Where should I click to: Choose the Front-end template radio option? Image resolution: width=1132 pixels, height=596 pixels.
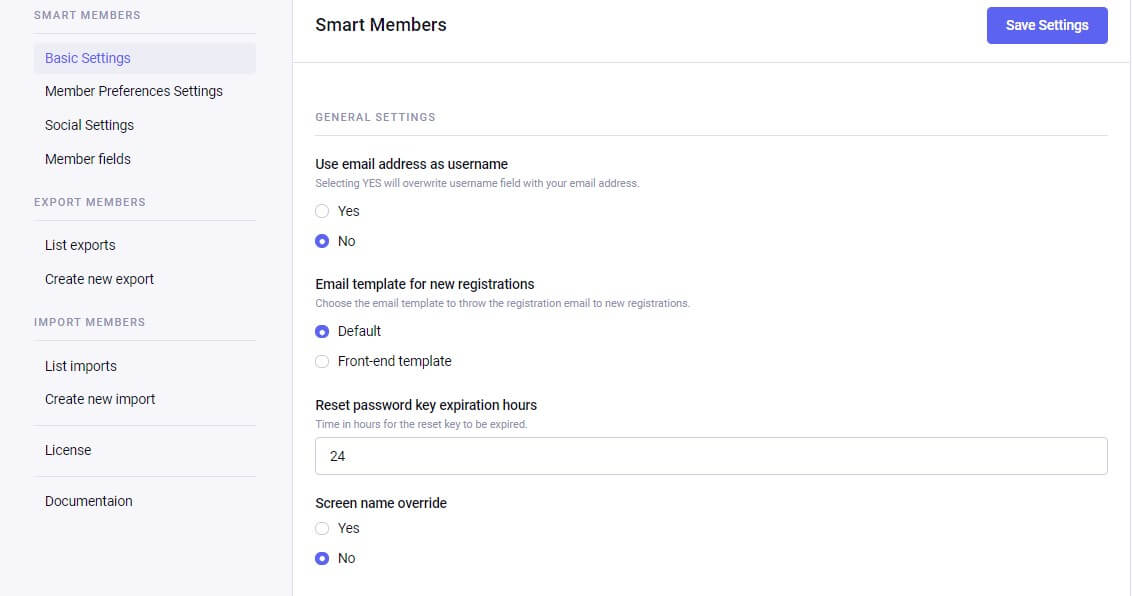point(322,361)
